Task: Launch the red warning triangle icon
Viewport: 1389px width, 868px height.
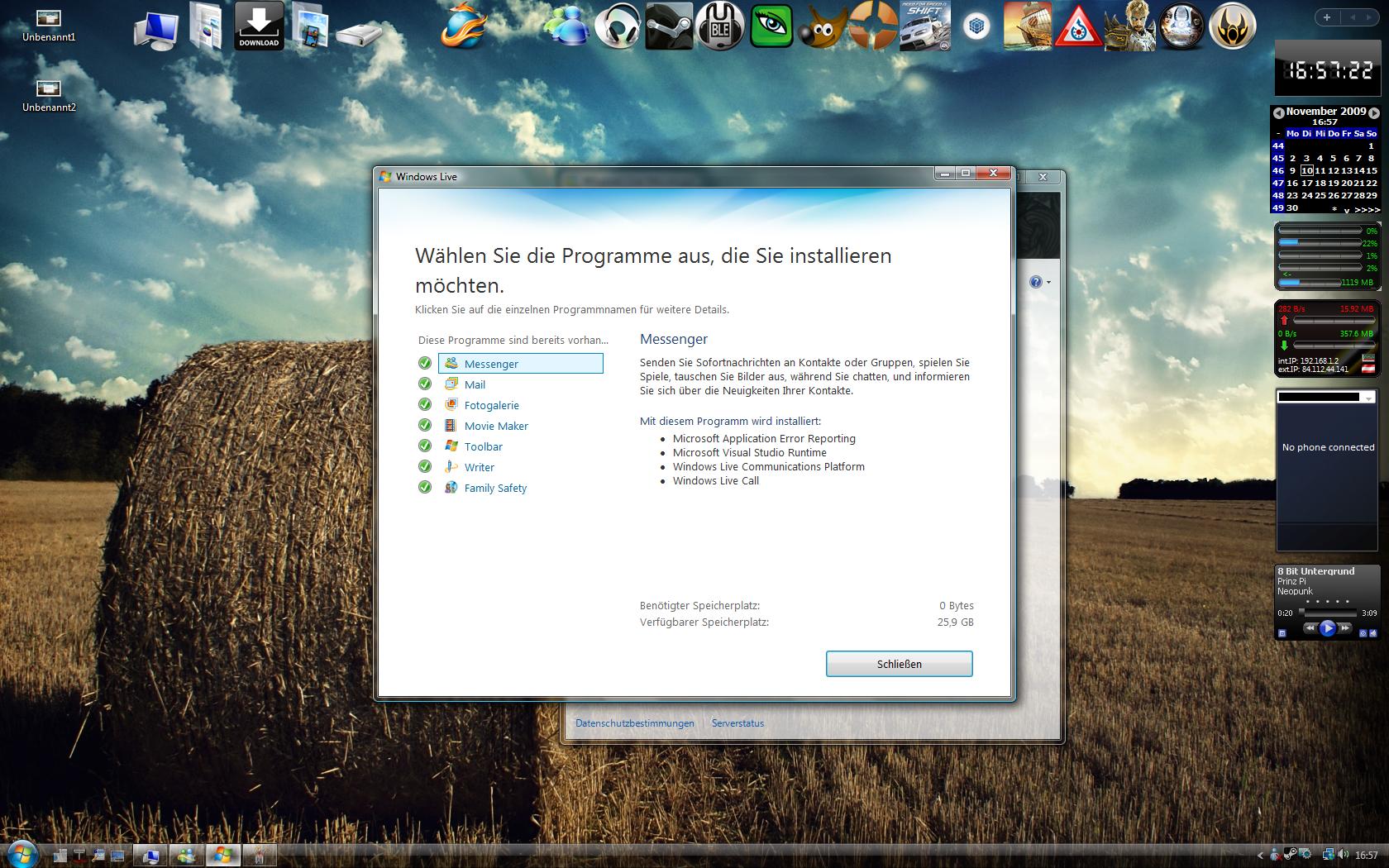Action: click(1078, 26)
